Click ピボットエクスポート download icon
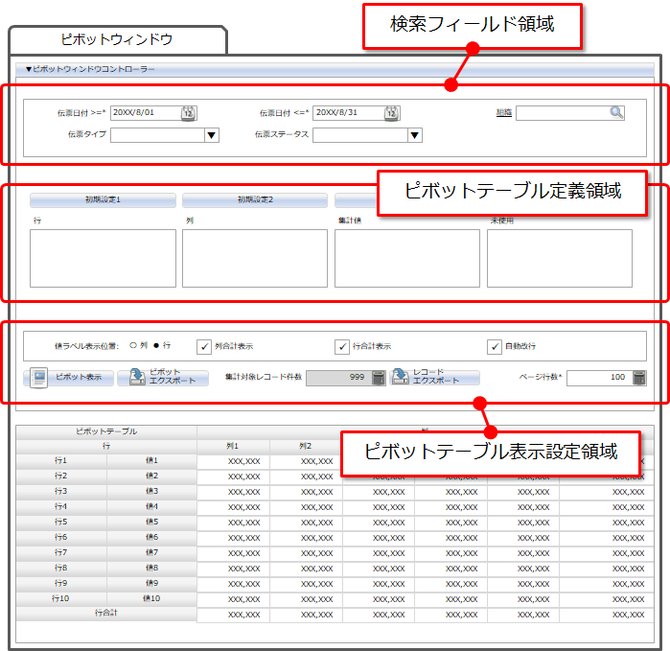670x651 pixels. point(137,377)
